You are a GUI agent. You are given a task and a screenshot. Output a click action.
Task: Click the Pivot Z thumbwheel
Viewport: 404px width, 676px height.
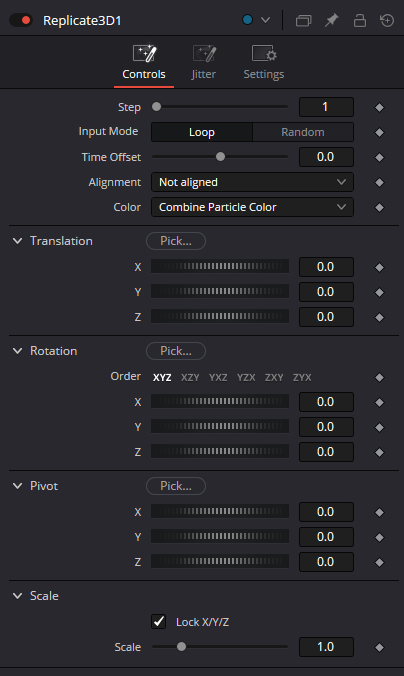click(x=220, y=561)
